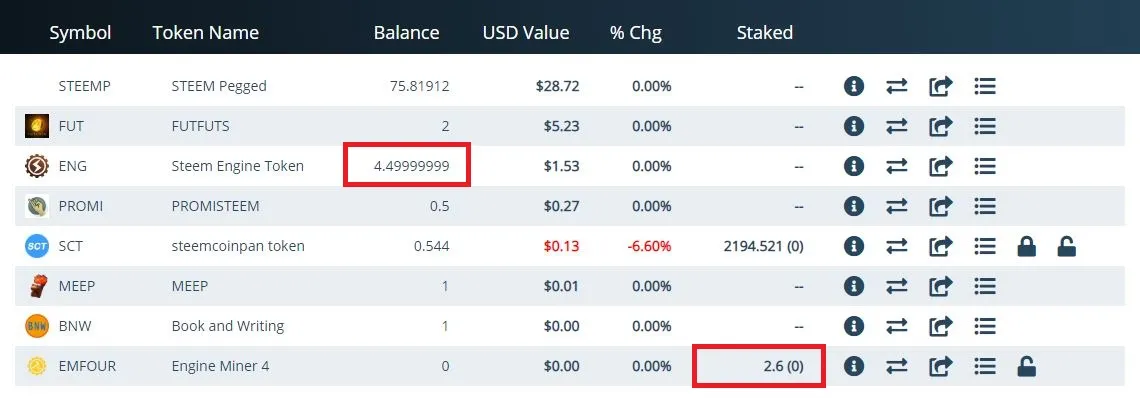Unstake EMFOUR with open lock icon
Viewport: 1140px width, 398px height.
[x=1027, y=366]
